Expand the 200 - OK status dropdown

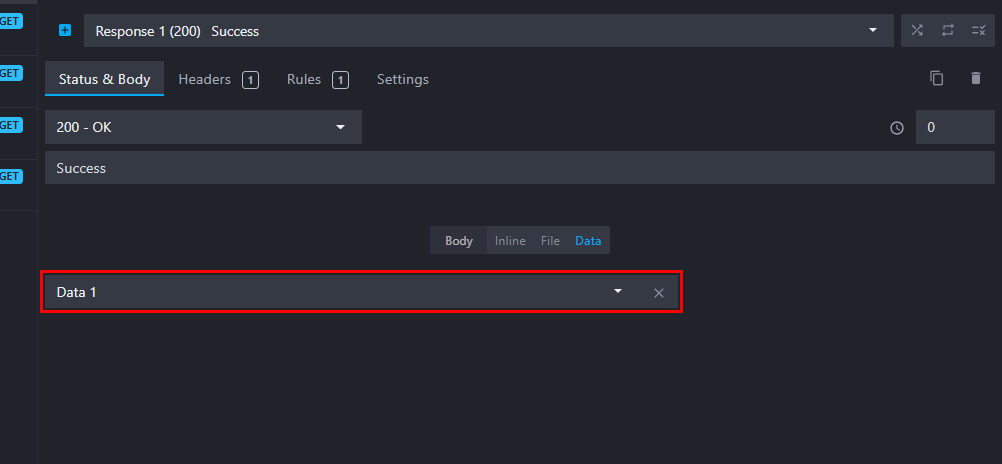203,128
